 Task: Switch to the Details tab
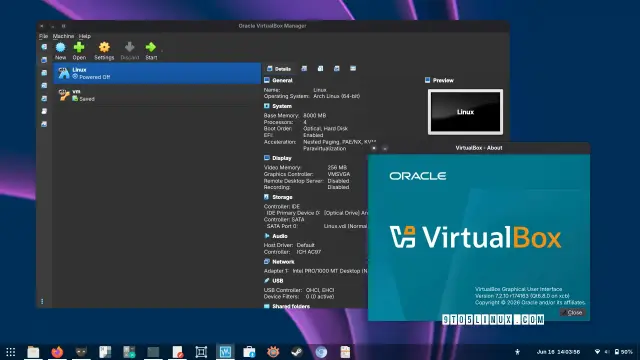click(279, 69)
